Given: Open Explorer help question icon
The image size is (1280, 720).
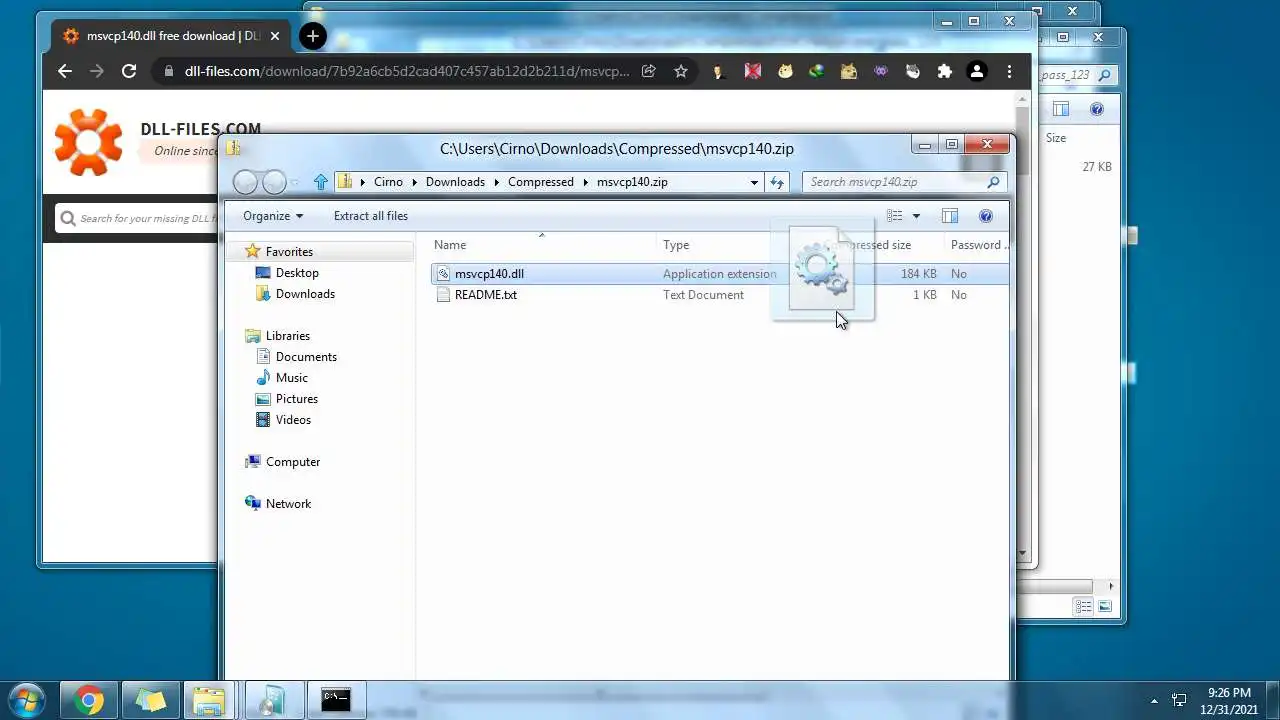Looking at the screenshot, I should click(x=986, y=216).
